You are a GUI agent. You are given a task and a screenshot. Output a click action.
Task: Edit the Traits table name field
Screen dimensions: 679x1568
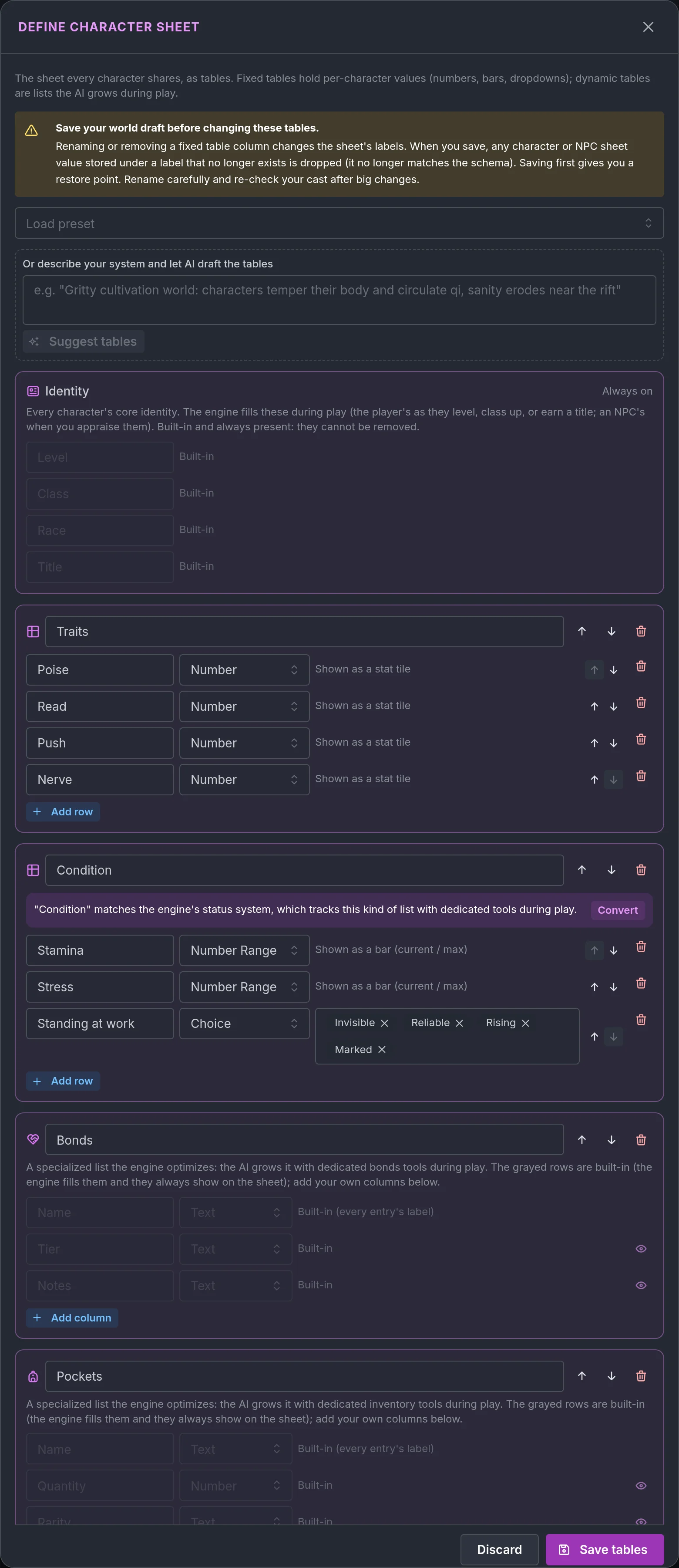pos(304,631)
